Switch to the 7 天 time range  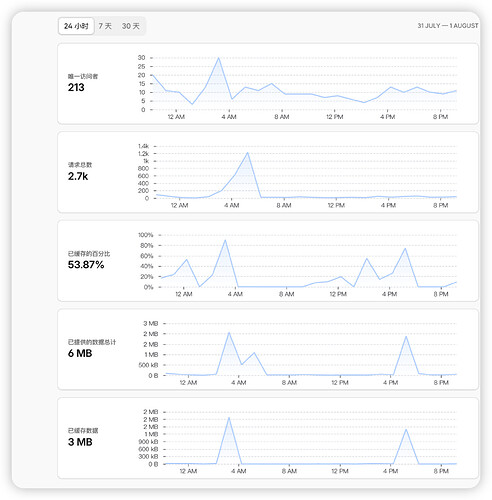pyautogui.click(x=105, y=26)
